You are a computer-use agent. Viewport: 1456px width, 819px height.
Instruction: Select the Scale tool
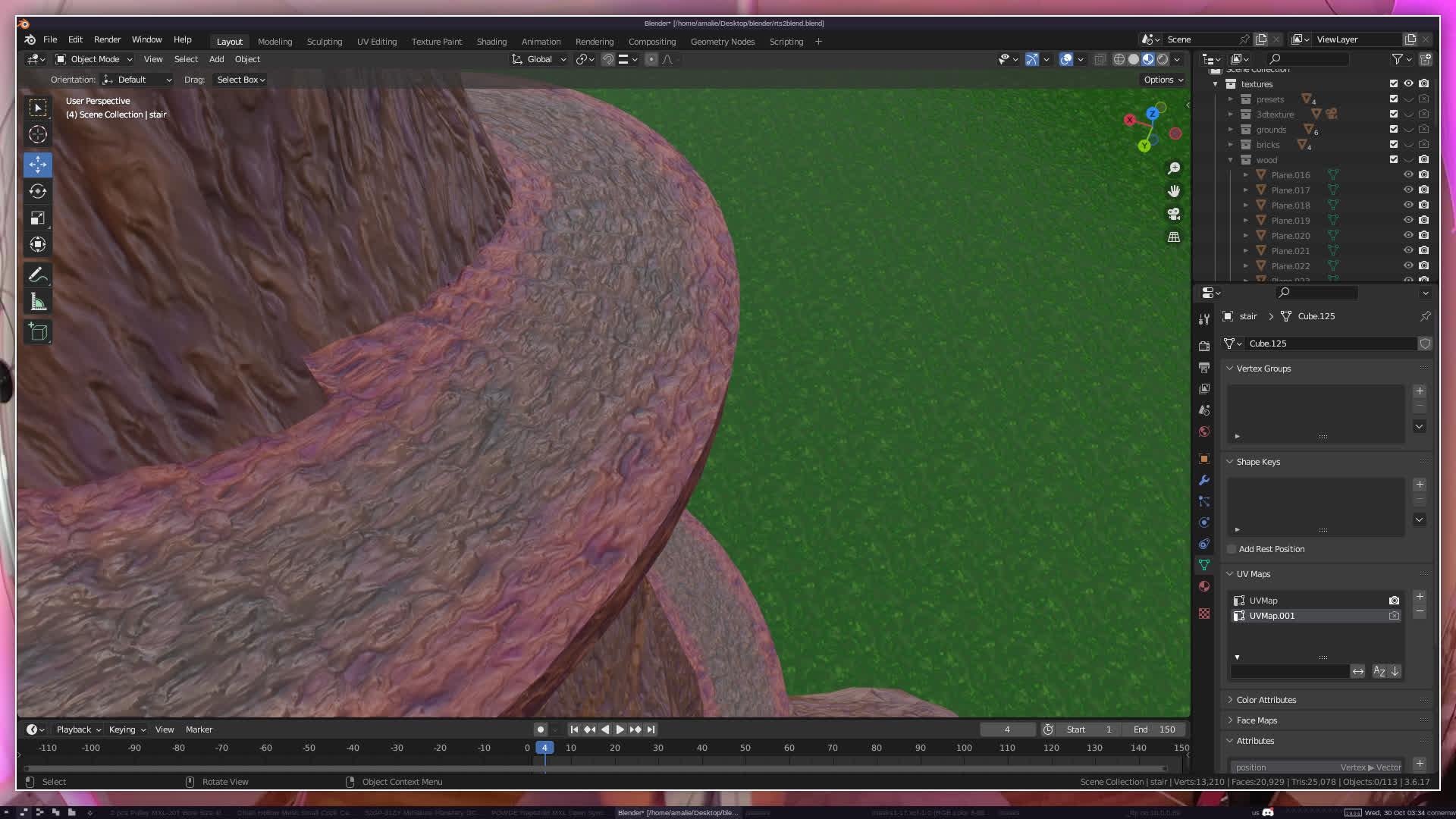[x=38, y=218]
